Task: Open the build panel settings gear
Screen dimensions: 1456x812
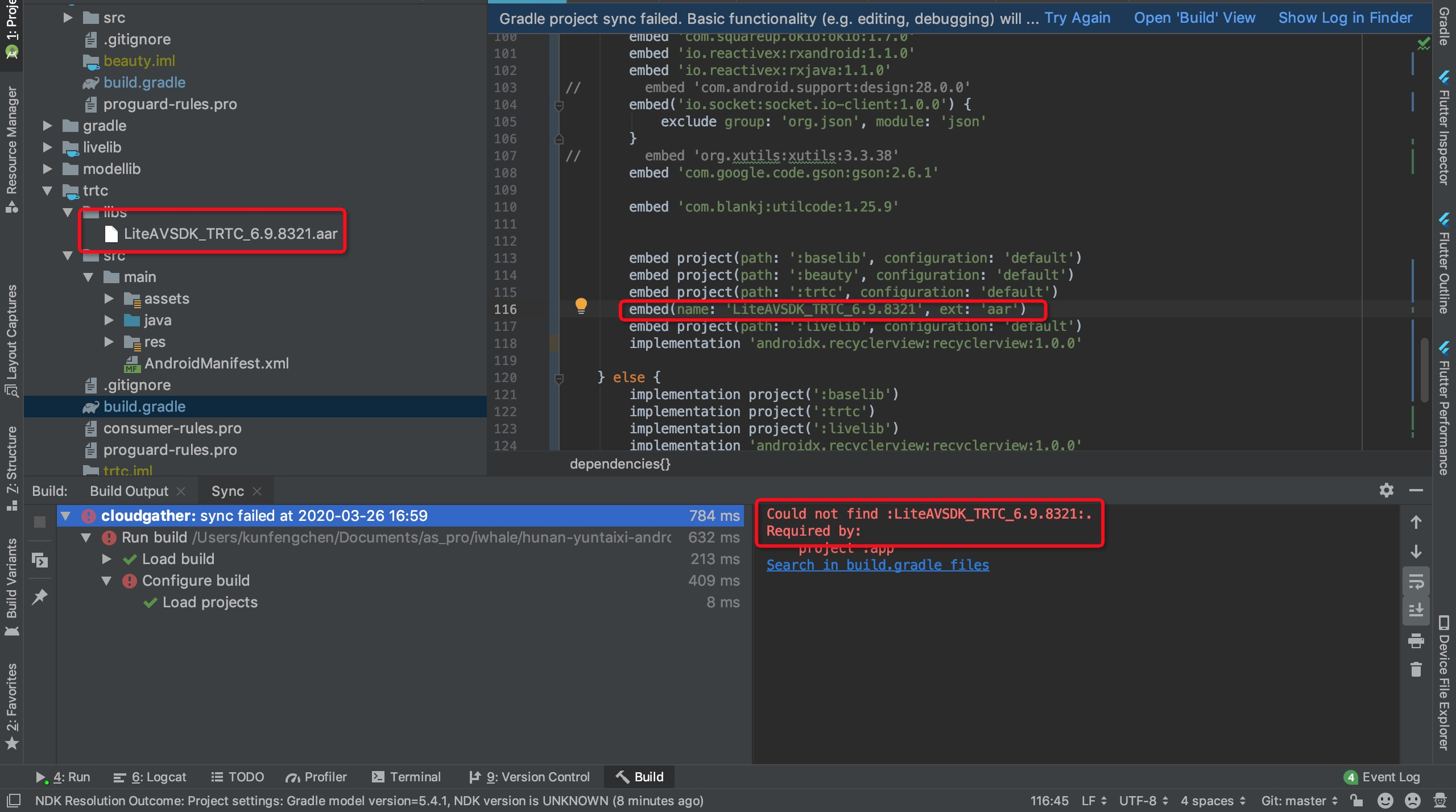Action: (x=1387, y=490)
